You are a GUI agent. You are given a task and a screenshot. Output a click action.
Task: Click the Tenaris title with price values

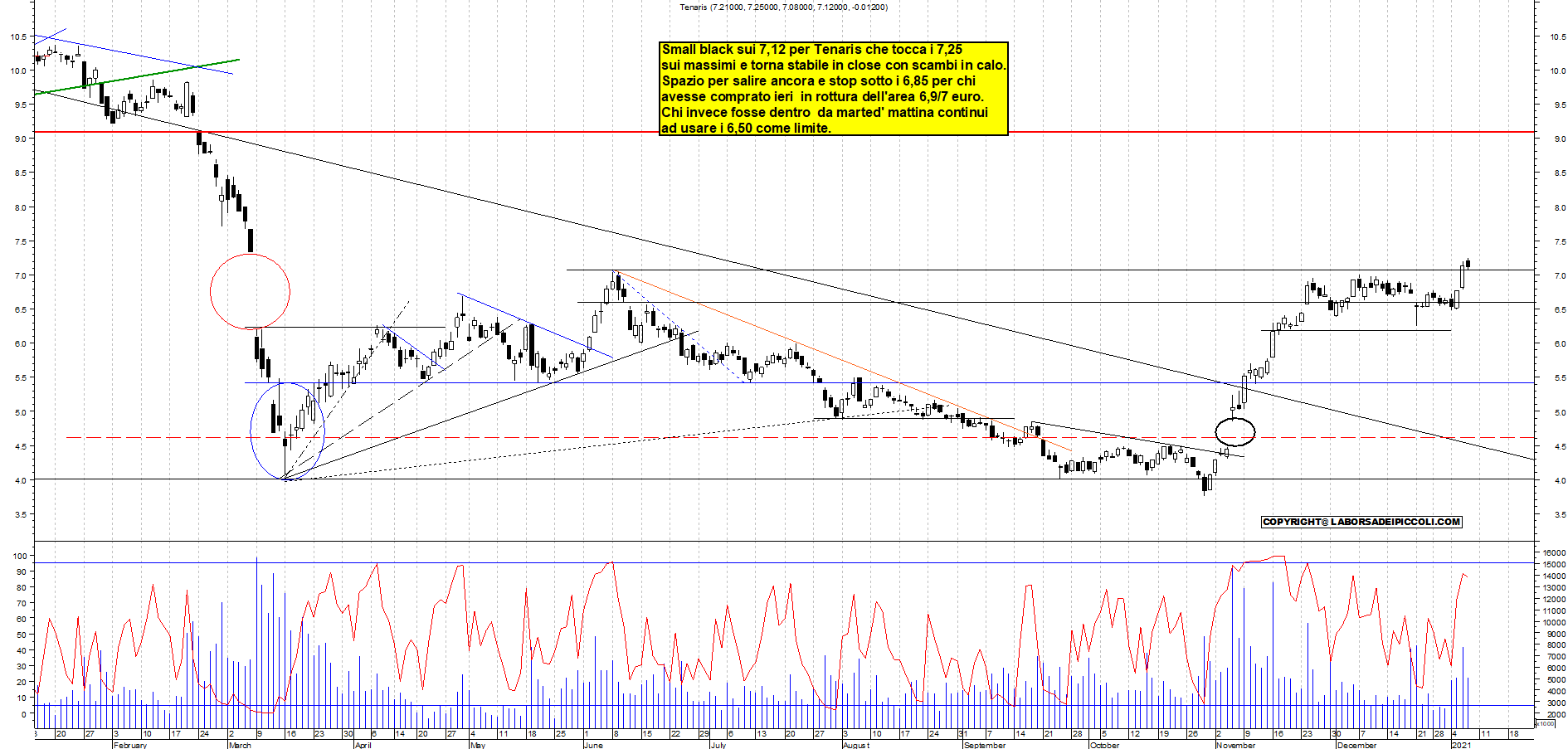(x=783, y=7)
